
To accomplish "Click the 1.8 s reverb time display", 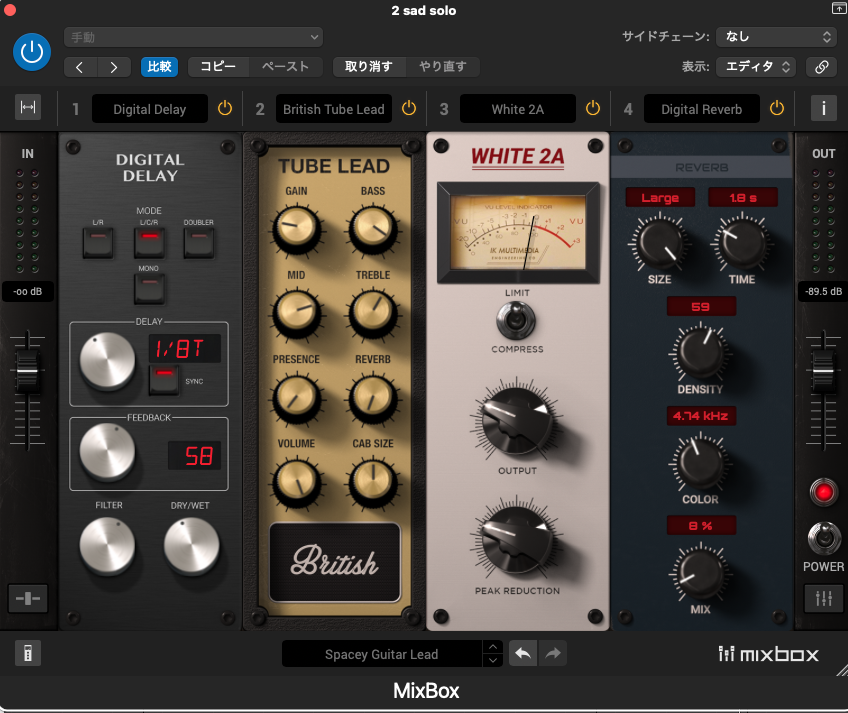I will (743, 197).
